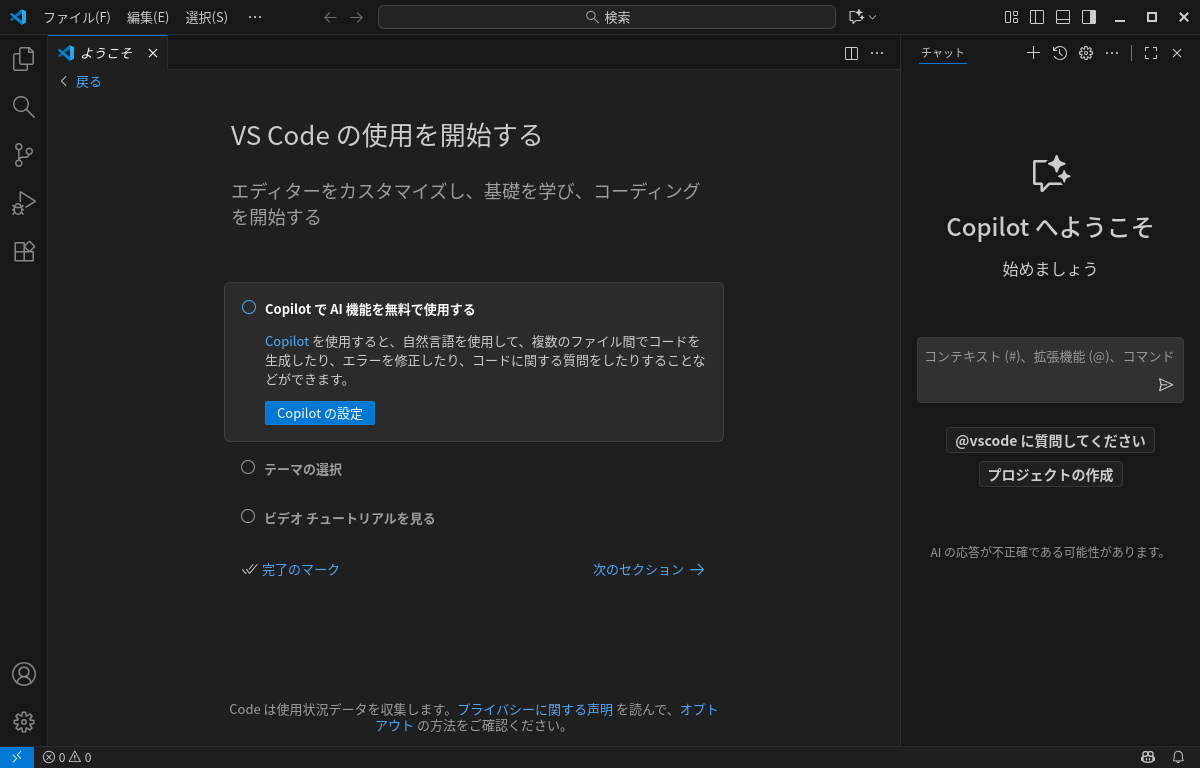Open the Run and Debug view
This screenshot has width=1200, height=768.
(24, 203)
